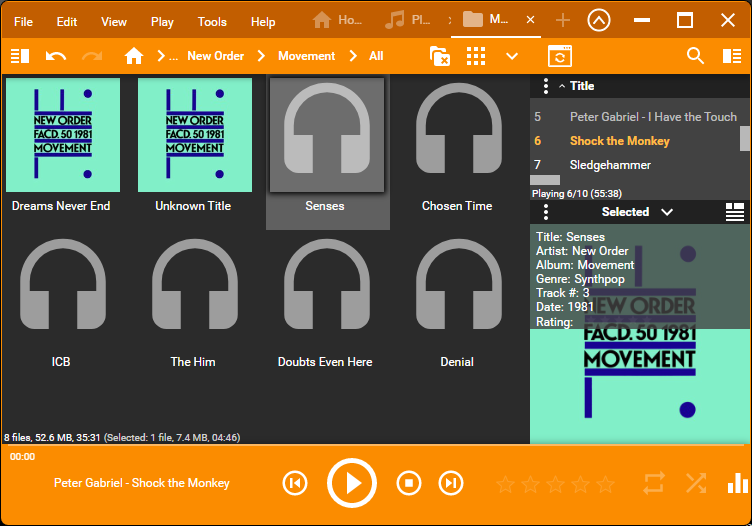Toggle shuffle playback
752x526 pixels.
coord(696,484)
